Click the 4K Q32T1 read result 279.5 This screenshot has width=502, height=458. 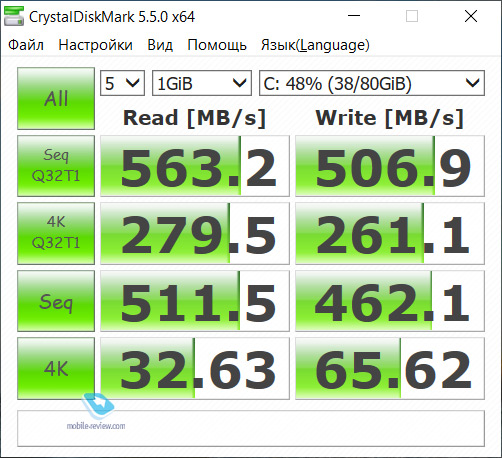(x=195, y=233)
